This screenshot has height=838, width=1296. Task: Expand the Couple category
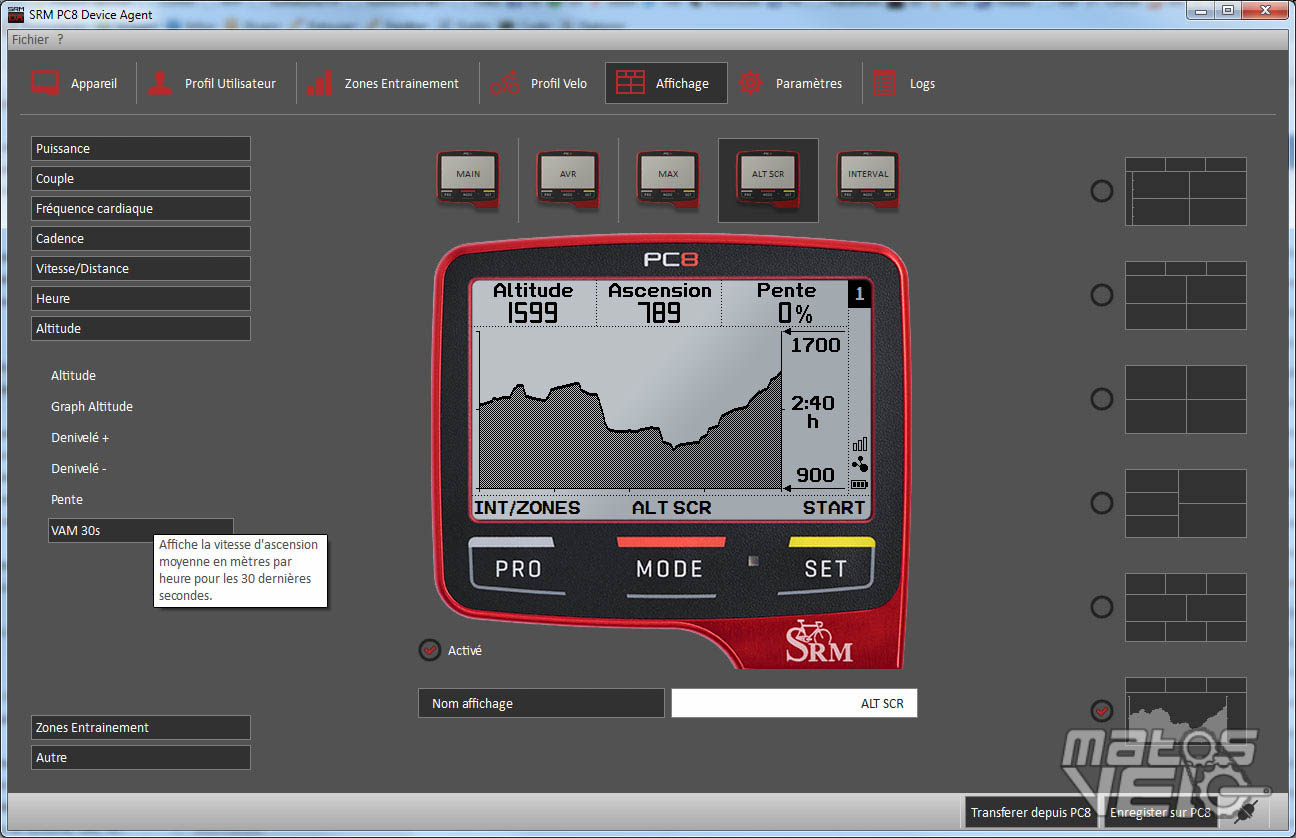141,179
